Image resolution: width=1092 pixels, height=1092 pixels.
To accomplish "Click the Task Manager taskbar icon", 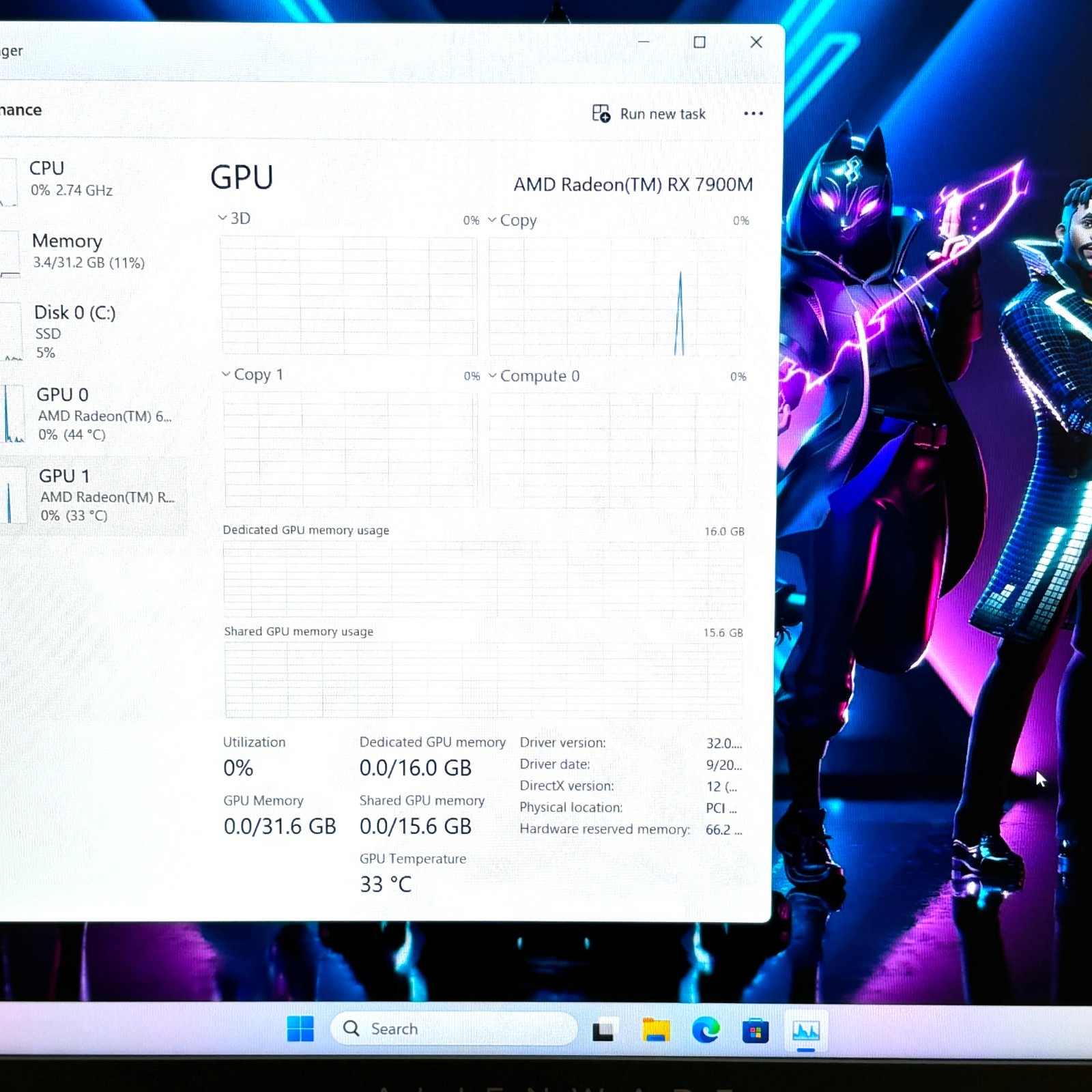I will point(806,1031).
